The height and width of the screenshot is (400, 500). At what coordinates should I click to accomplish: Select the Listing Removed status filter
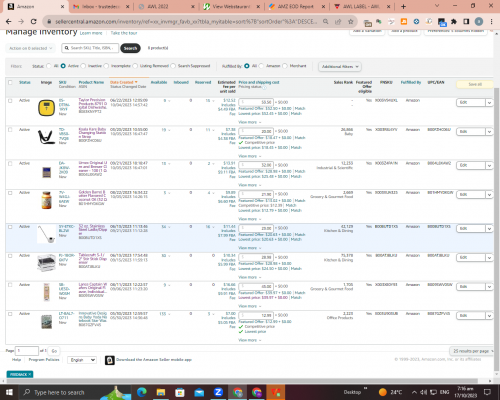click(x=135, y=66)
